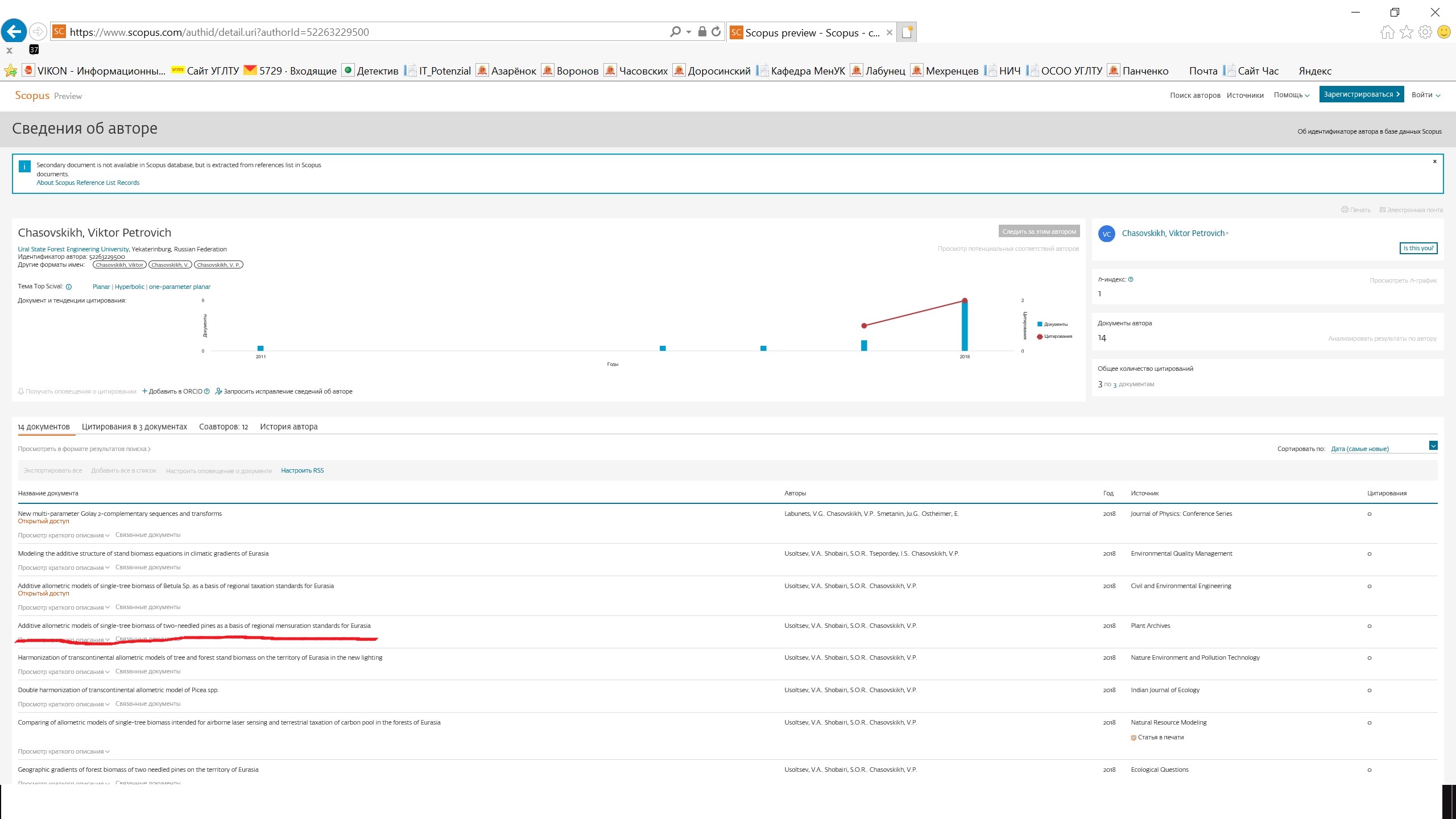Click the h-index help question icon

[1131, 279]
